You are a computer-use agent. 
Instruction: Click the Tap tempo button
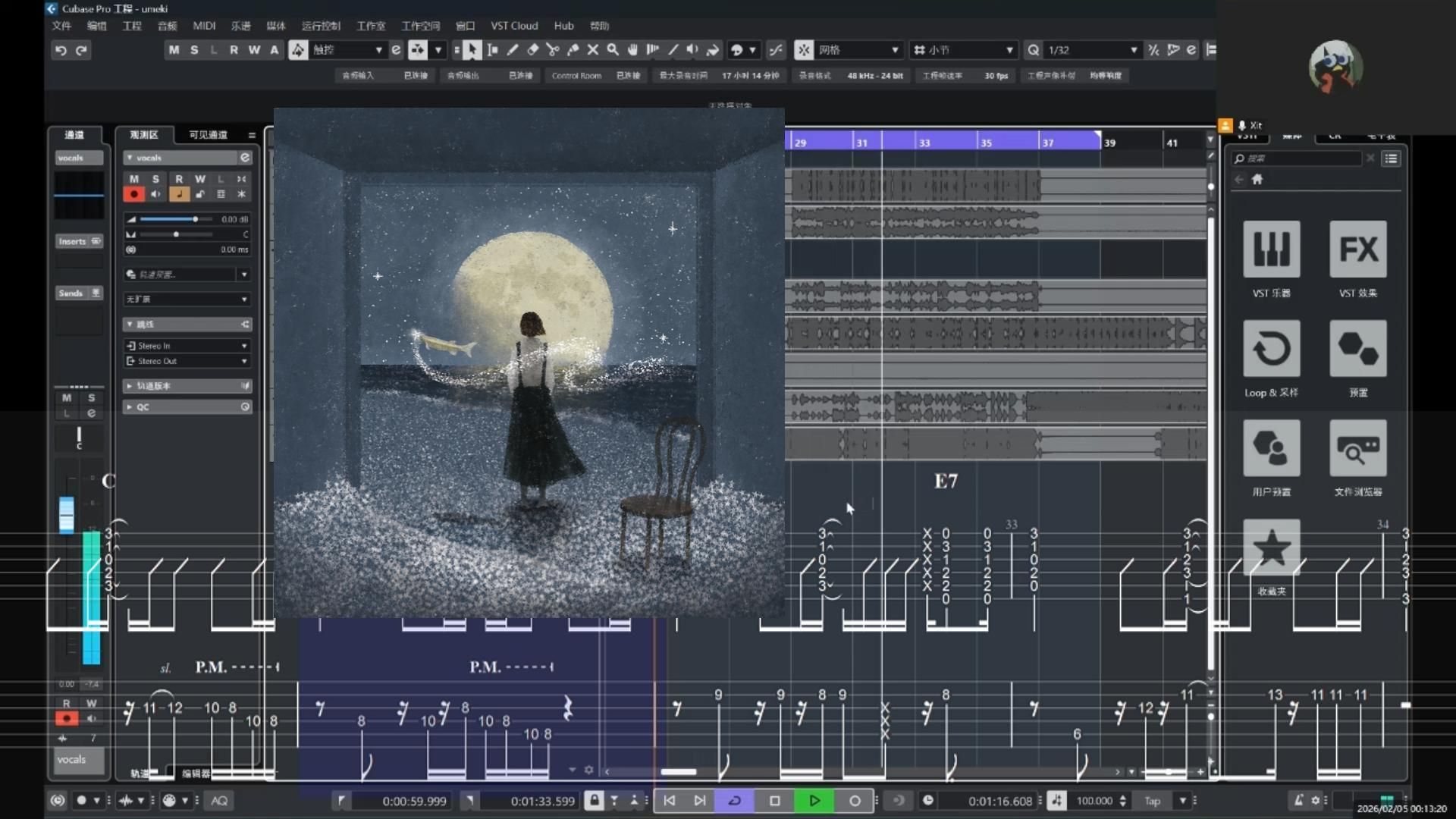click(x=1152, y=801)
